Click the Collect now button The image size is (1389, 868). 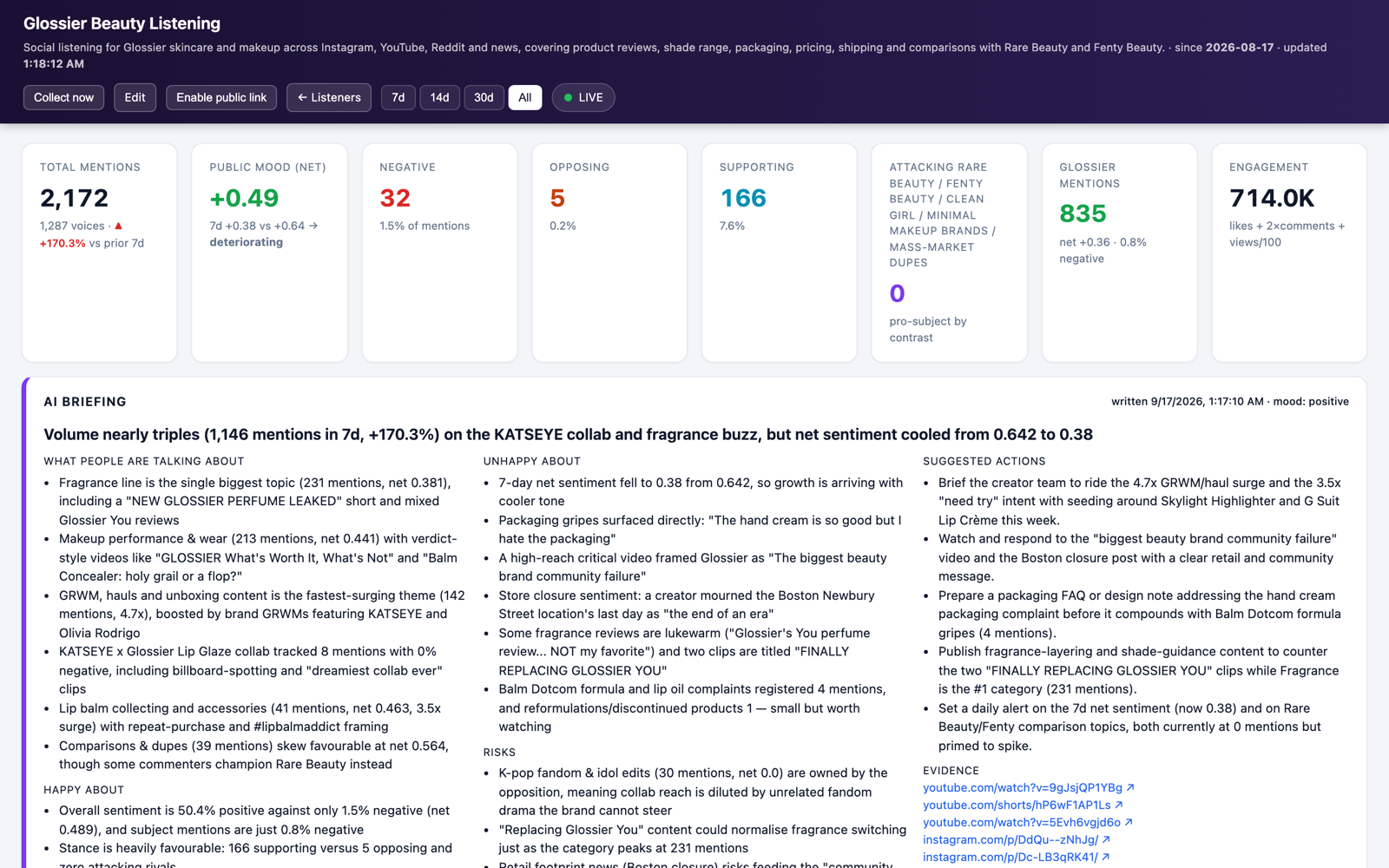tap(63, 97)
